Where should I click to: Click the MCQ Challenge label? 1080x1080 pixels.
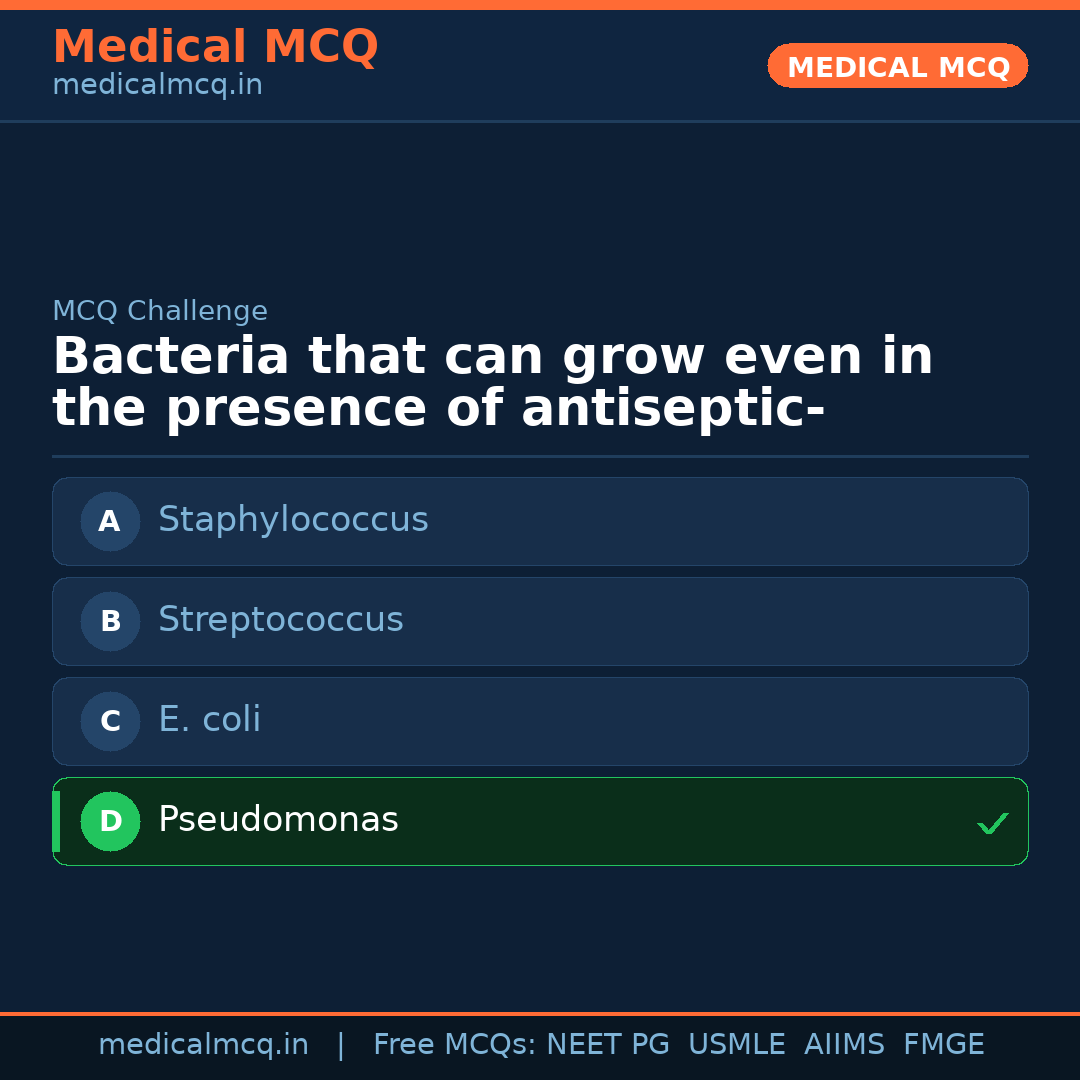click(159, 311)
